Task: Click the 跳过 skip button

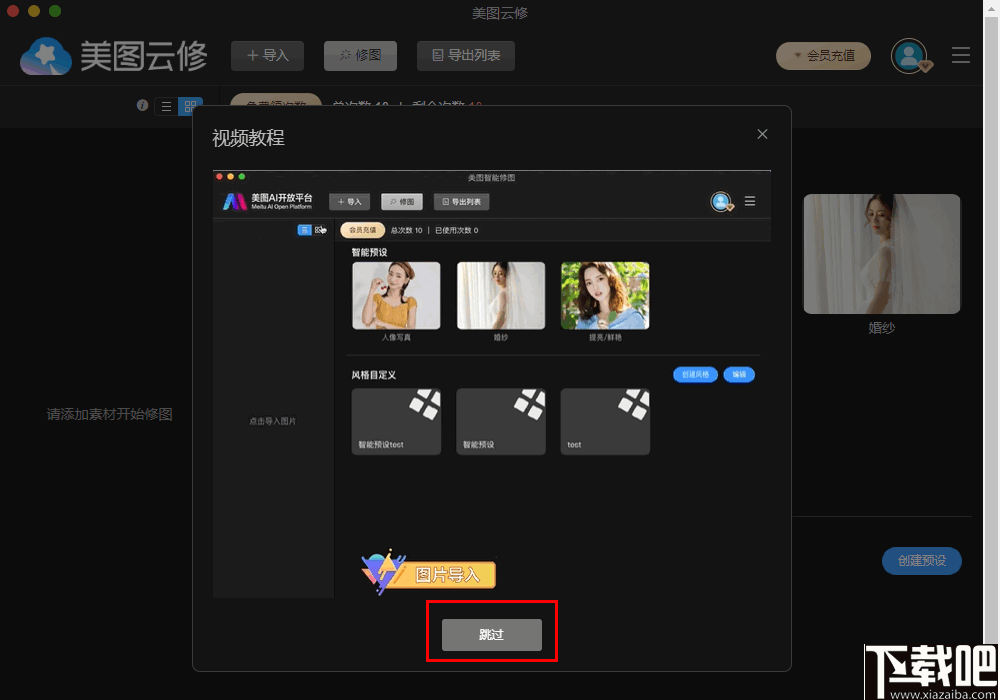Action: [492, 634]
